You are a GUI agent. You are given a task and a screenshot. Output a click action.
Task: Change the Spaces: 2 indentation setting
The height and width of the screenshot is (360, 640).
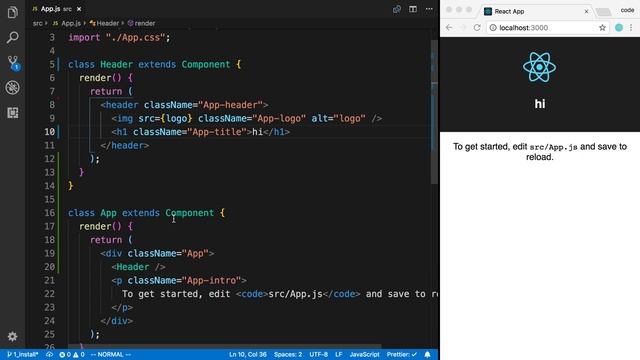(288, 354)
